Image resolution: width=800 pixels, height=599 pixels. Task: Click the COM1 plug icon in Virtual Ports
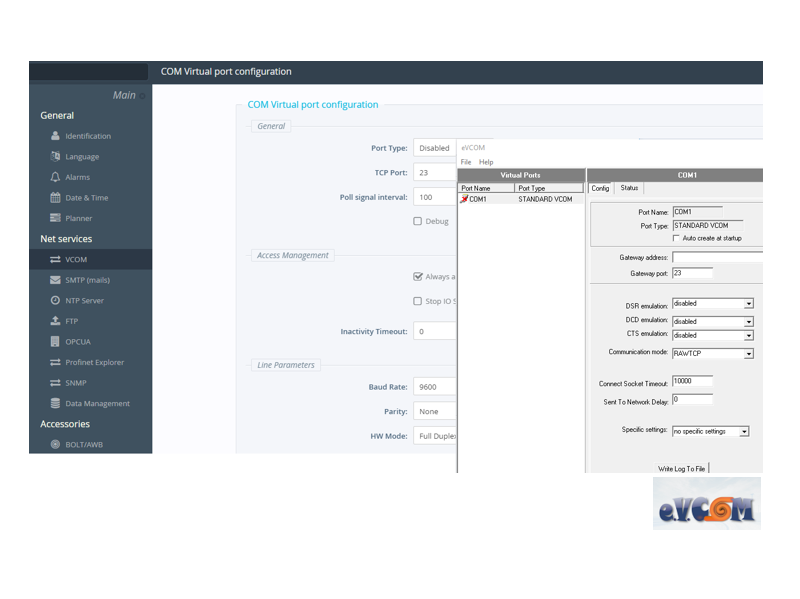tap(464, 199)
